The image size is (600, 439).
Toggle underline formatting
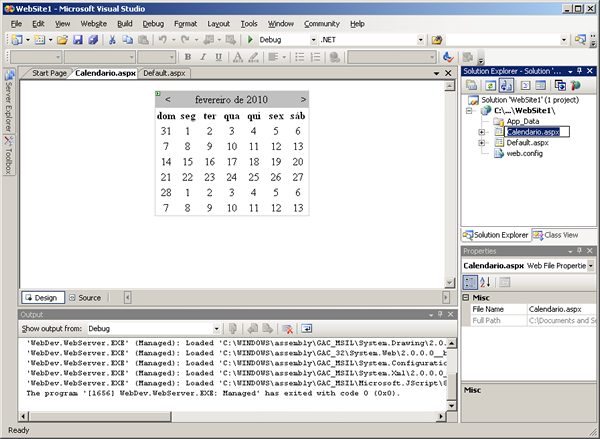[218, 57]
